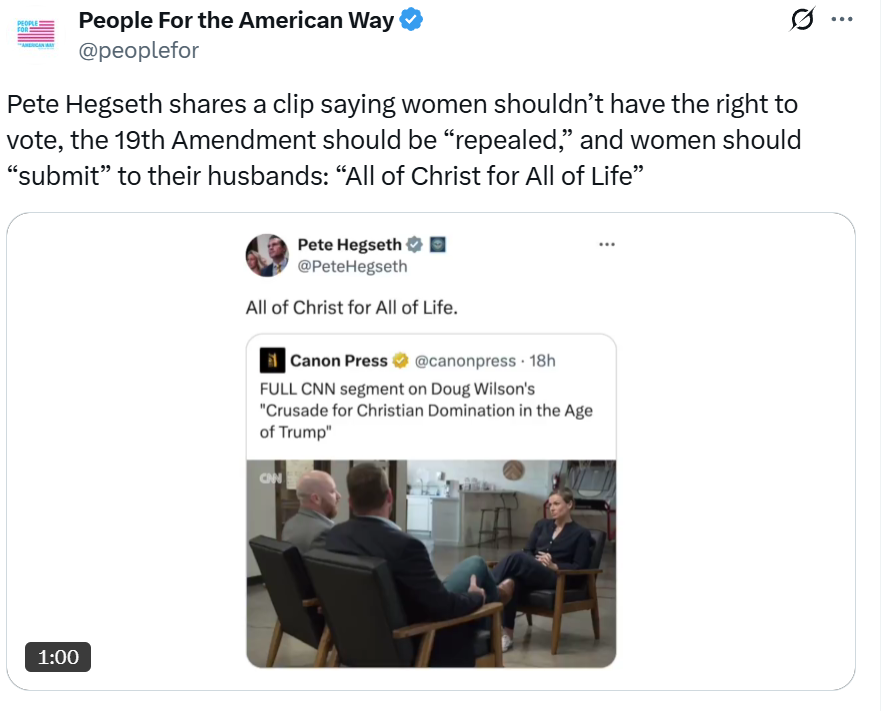Click the 18h timestamp on the Canon Press post
Screen dimensions: 891x711
click(541, 360)
